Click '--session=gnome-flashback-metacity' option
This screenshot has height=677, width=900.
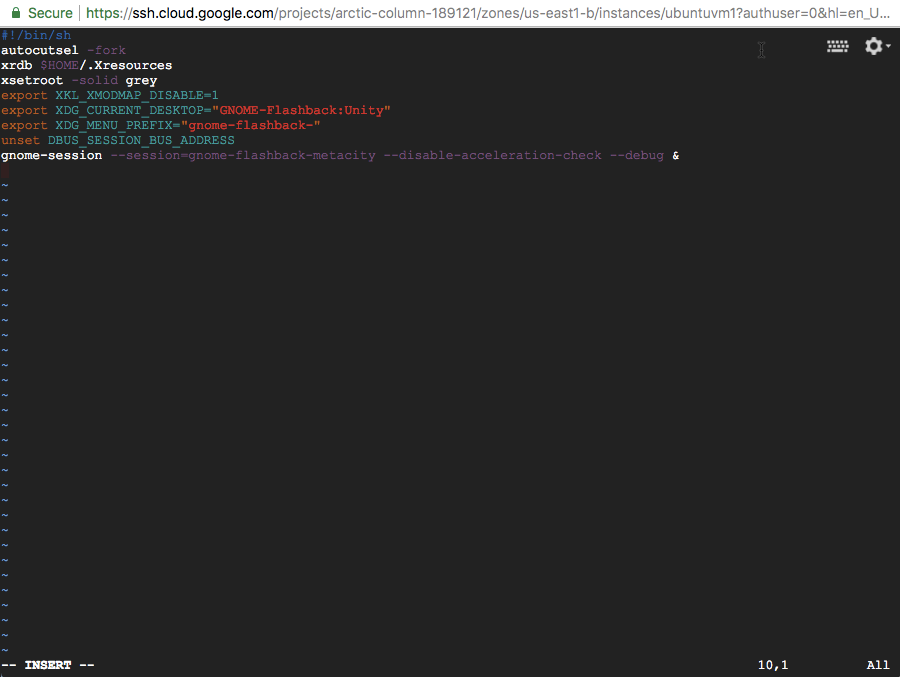coord(243,155)
